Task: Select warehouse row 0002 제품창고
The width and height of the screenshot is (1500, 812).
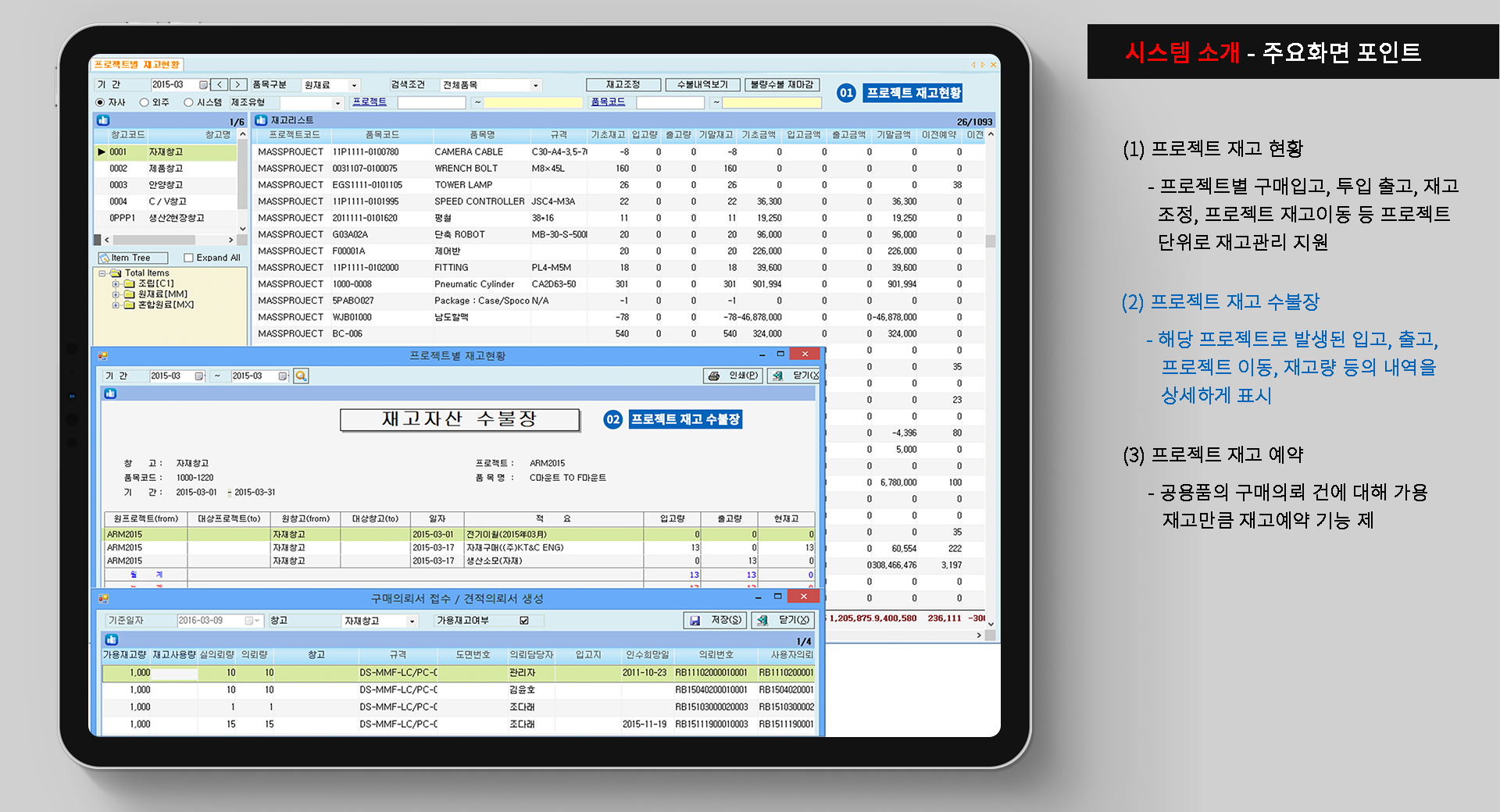Action: point(165,169)
